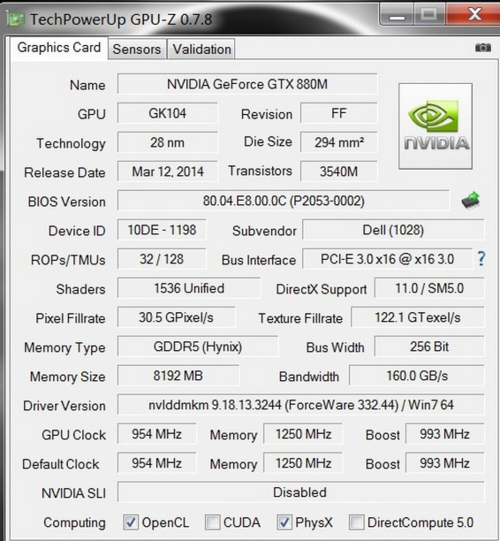Click the Default Clock row Memory 1250 MHz field
The image size is (500, 541).
coord(303,463)
